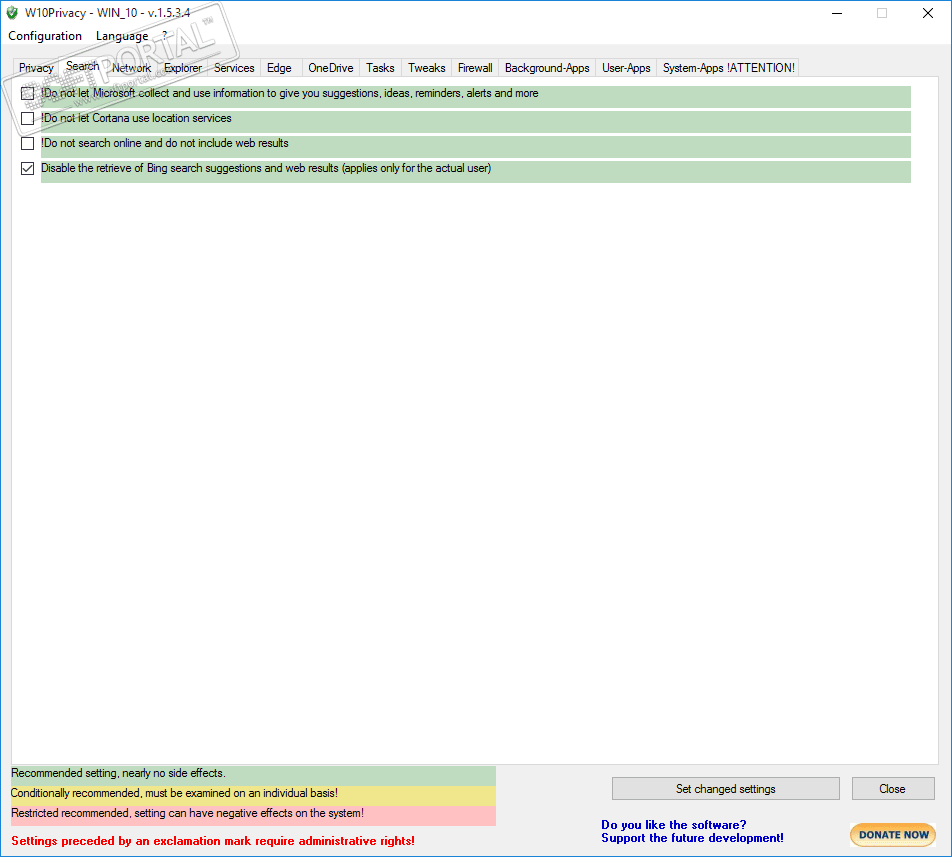Click the Set changed settings button

[x=726, y=788]
